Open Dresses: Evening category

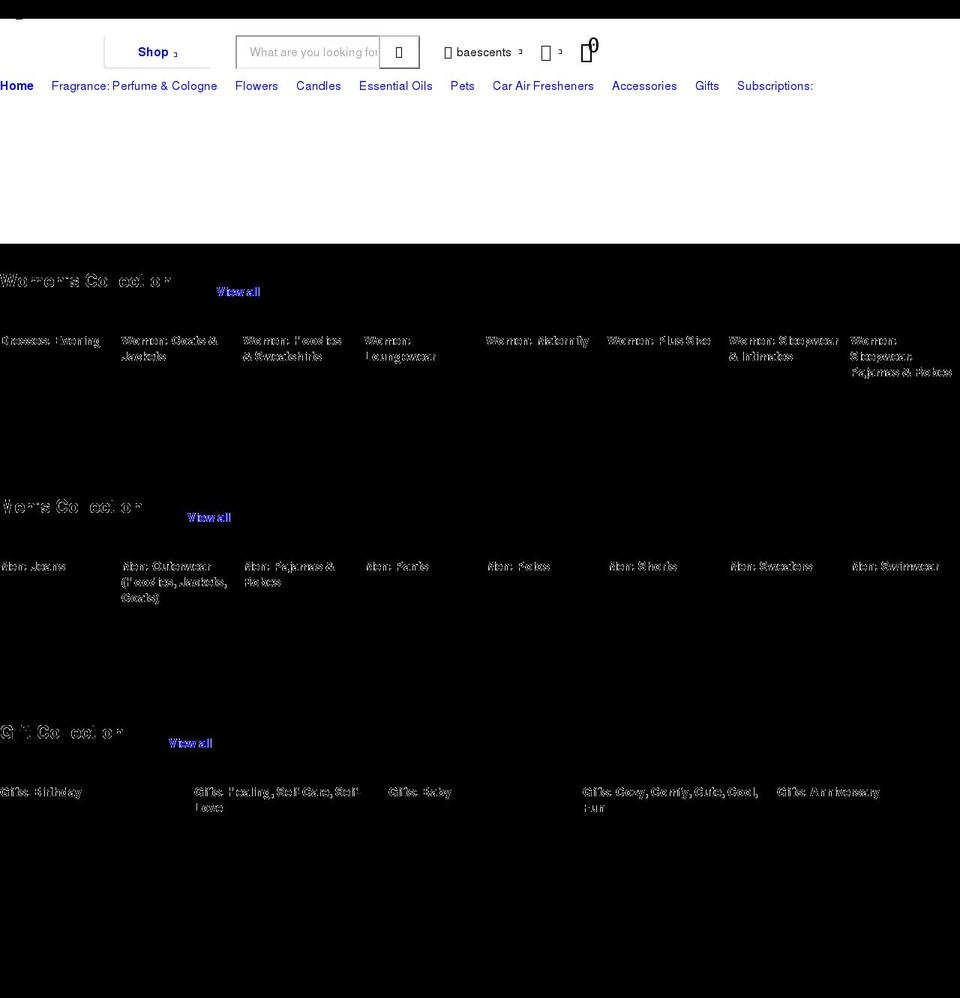(50, 341)
